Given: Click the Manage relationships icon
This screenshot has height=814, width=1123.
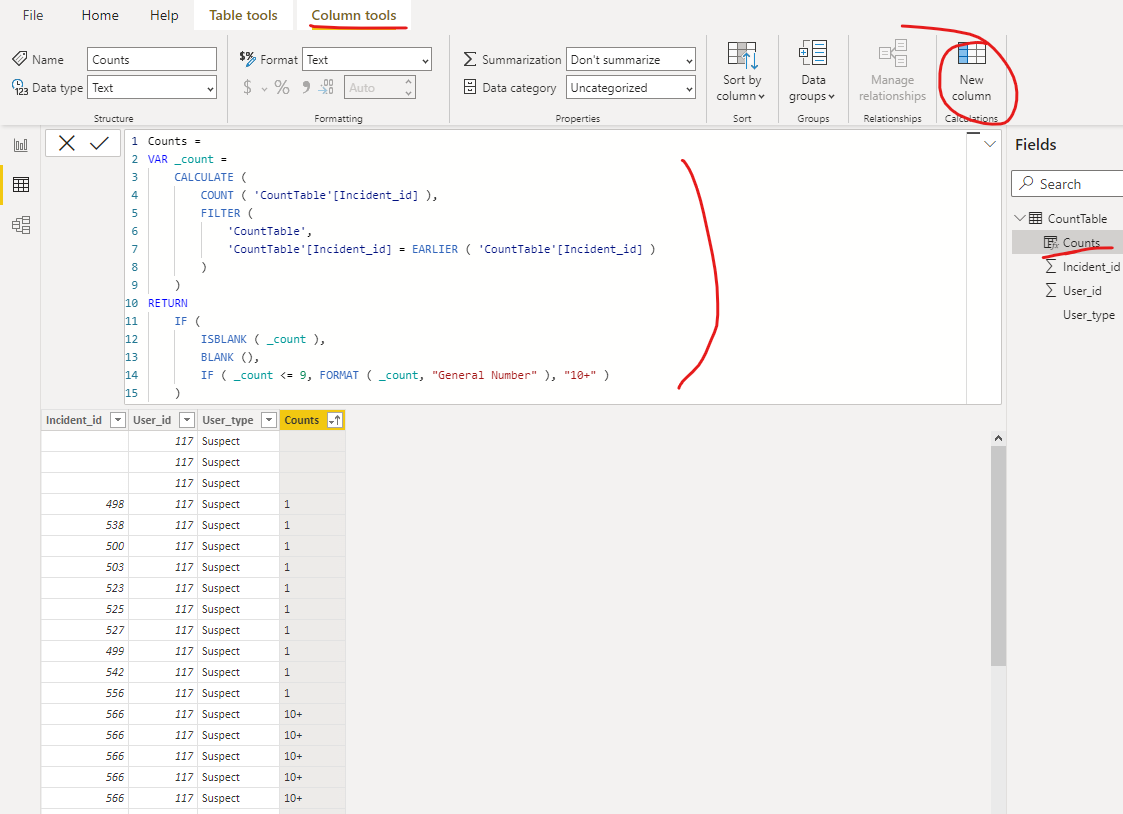Looking at the screenshot, I should [892, 54].
